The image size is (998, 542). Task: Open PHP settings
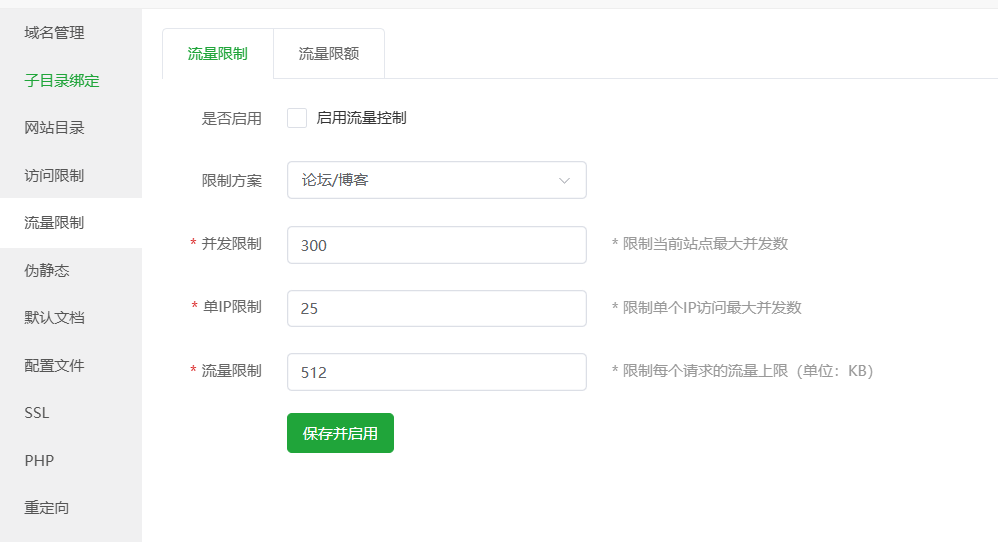pyautogui.click(x=39, y=461)
